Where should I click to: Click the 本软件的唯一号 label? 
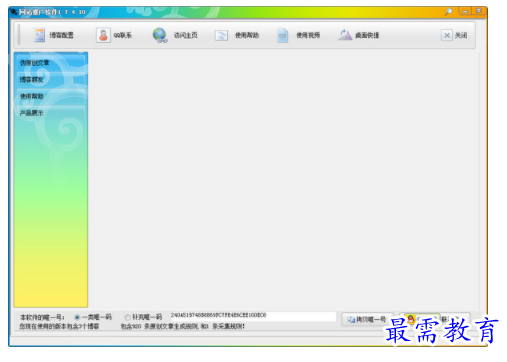pyautogui.click(x=42, y=317)
